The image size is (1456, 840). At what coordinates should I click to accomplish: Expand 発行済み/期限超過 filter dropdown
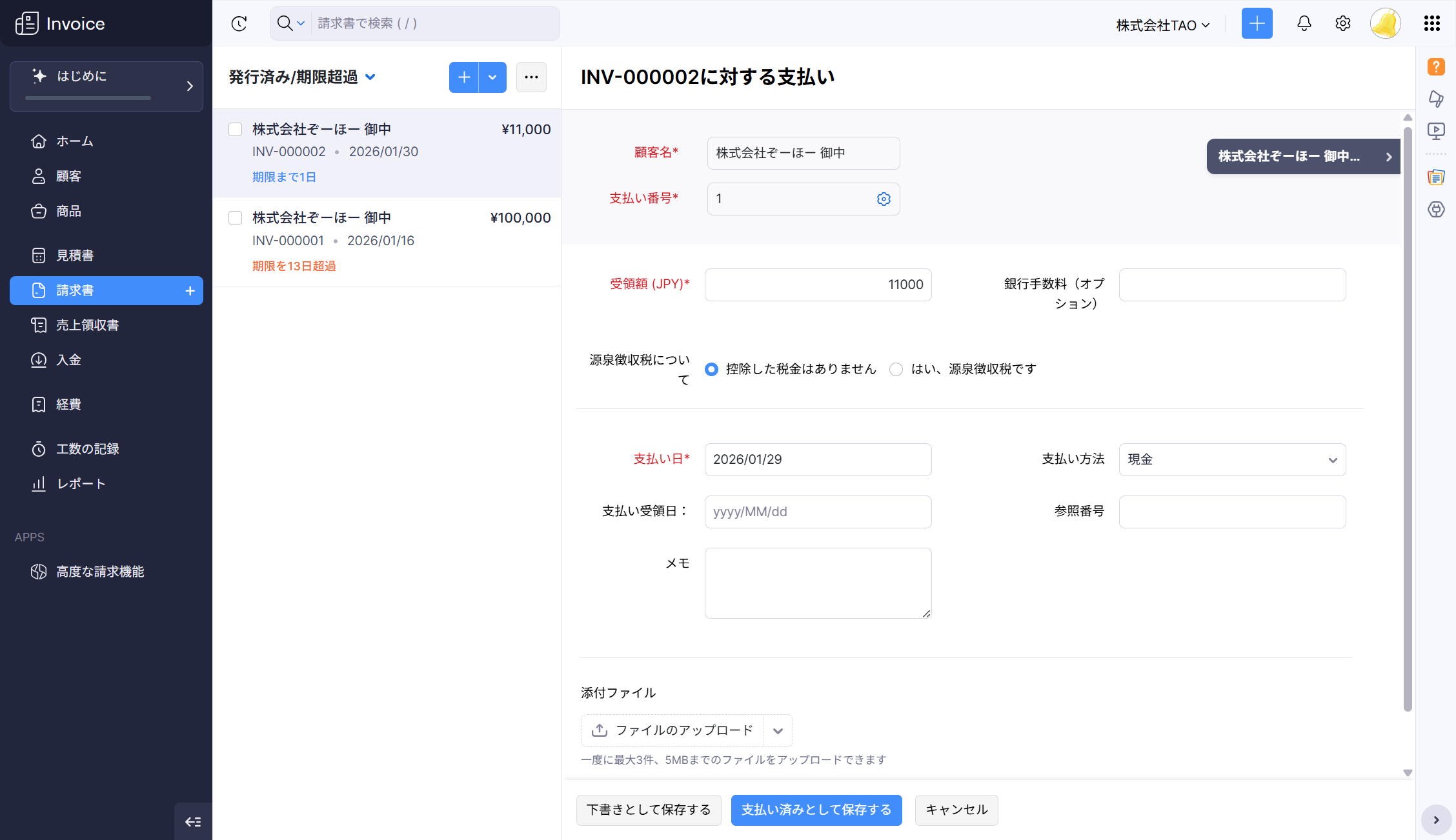click(x=370, y=77)
